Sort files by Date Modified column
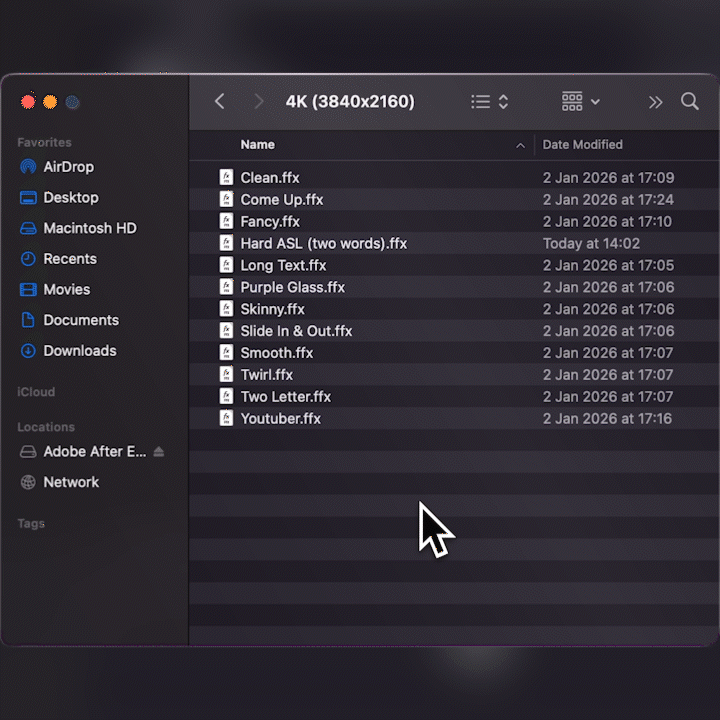This screenshot has height=720, width=720. (582, 145)
